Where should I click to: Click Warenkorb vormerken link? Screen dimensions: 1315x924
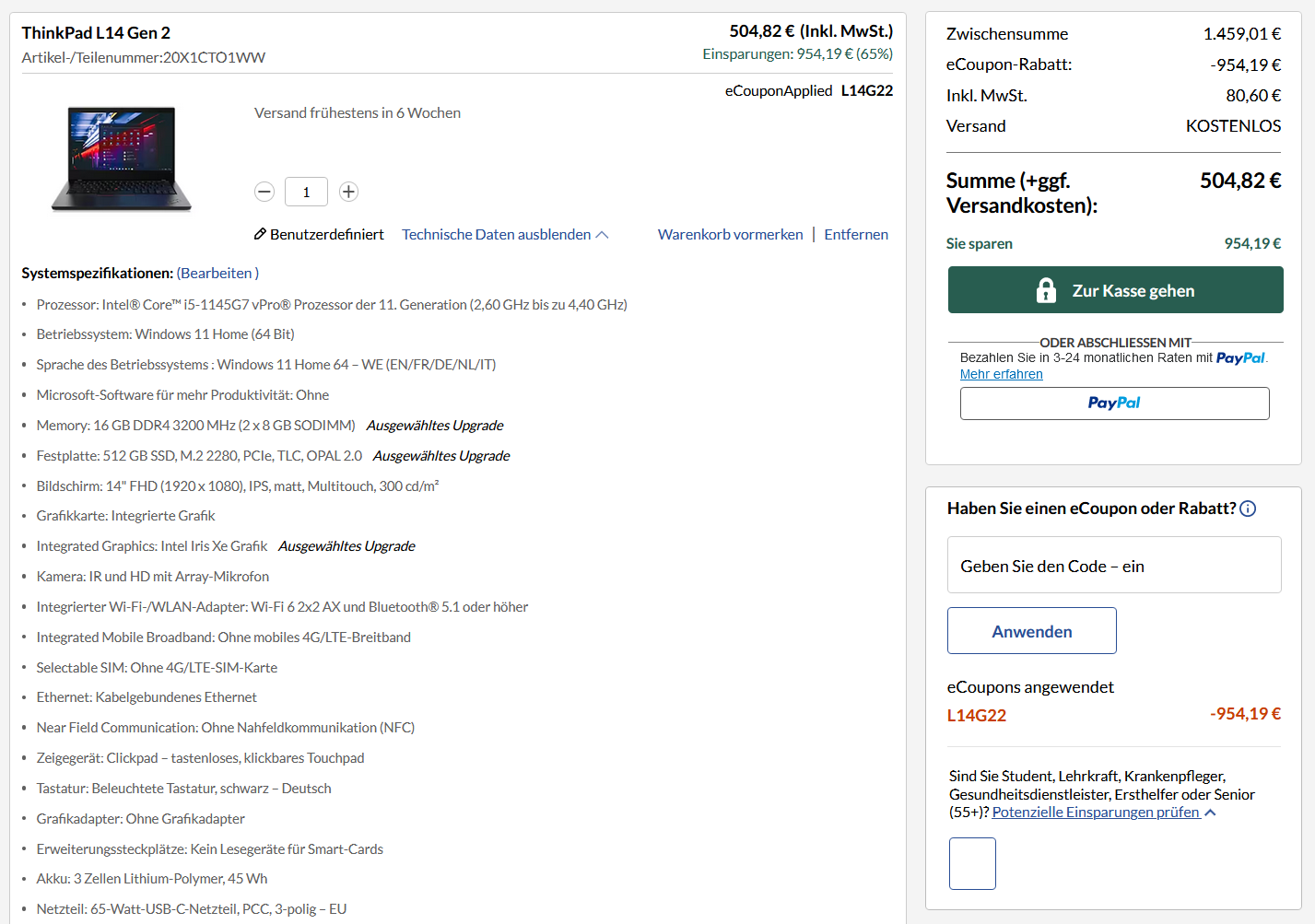(730, 234)
